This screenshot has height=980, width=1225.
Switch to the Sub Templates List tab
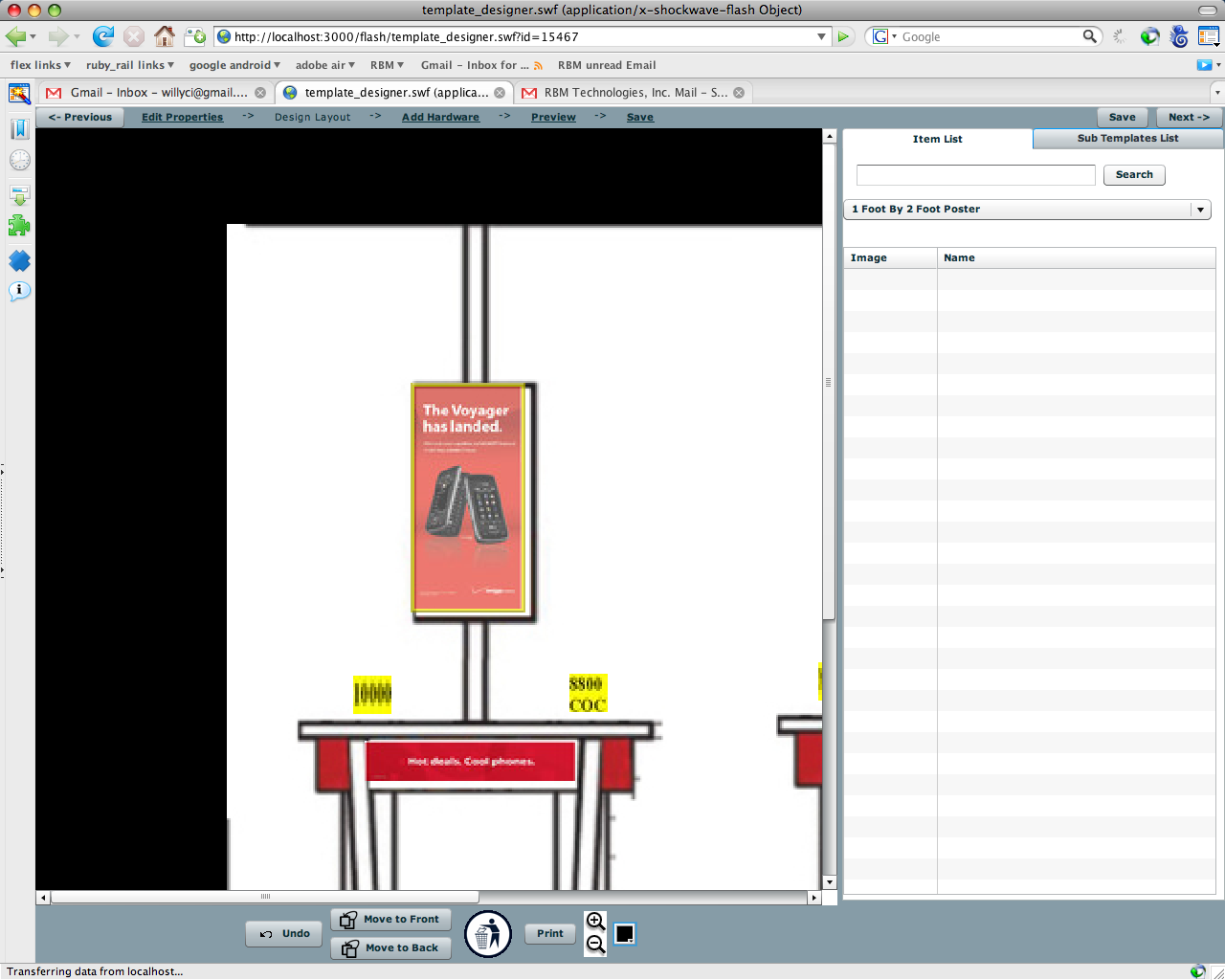tap(1127, 139)
